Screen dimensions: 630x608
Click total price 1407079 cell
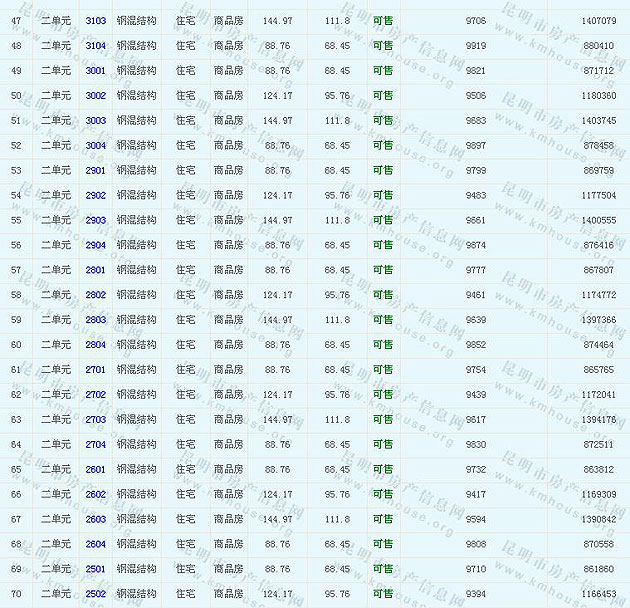click(x=597, y=21)
